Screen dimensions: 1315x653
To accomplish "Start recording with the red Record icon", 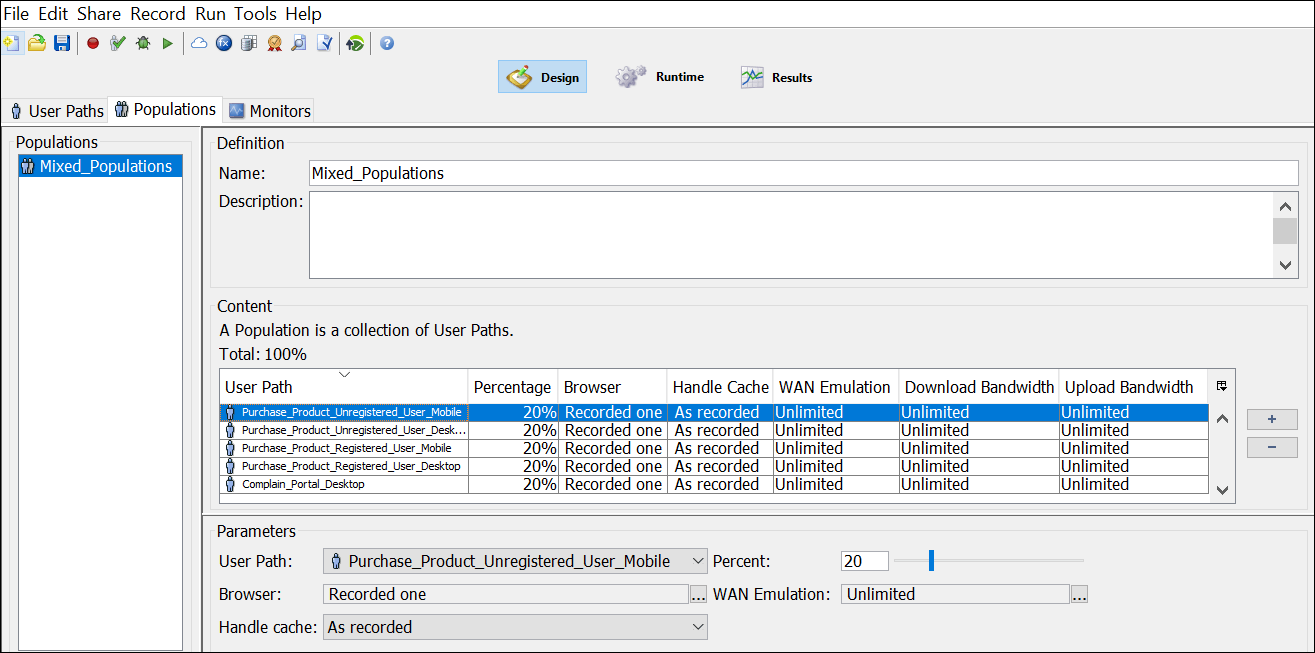I will 93,43.
